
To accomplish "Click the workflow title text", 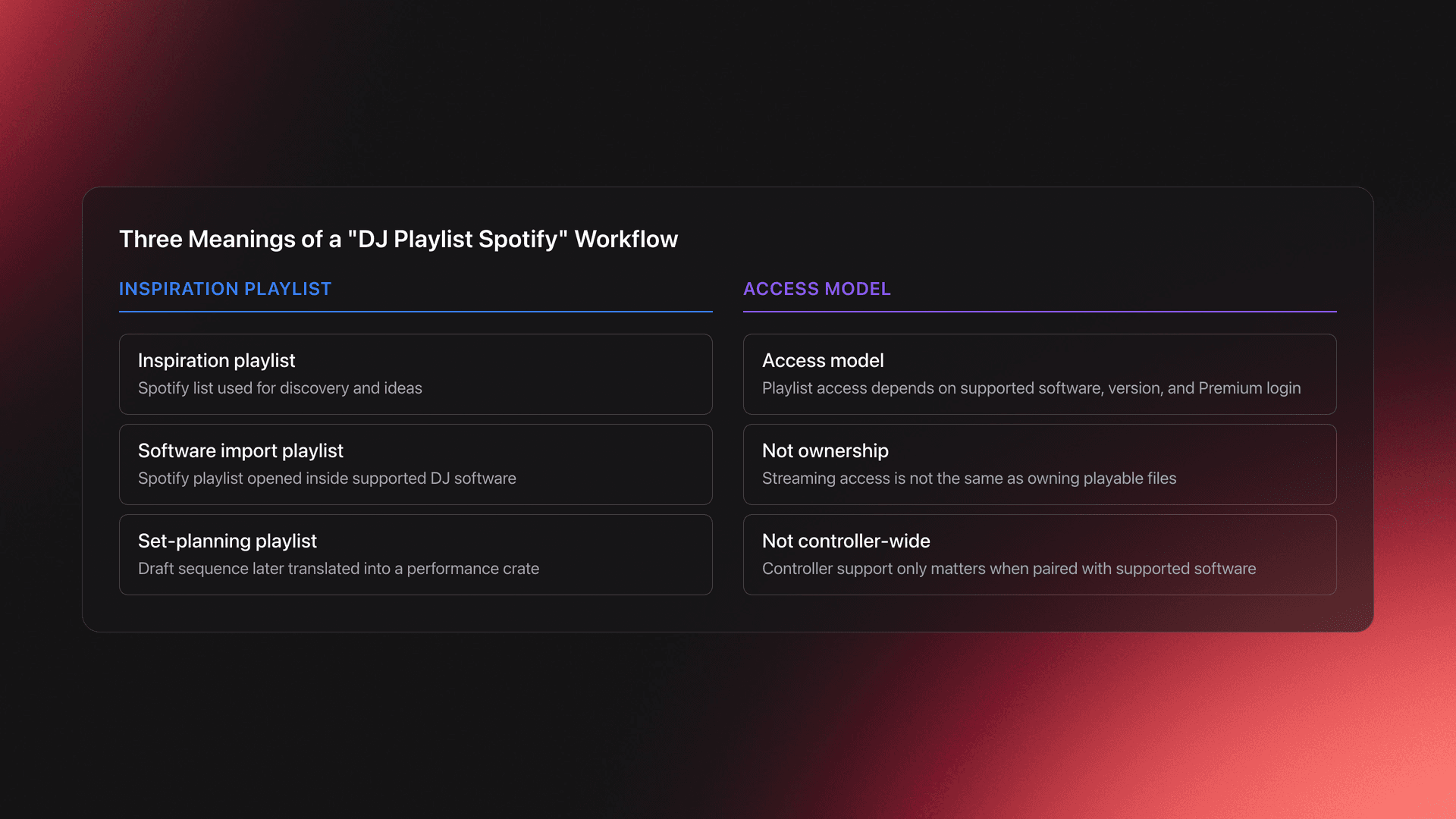I will click(x=398, y=239).
